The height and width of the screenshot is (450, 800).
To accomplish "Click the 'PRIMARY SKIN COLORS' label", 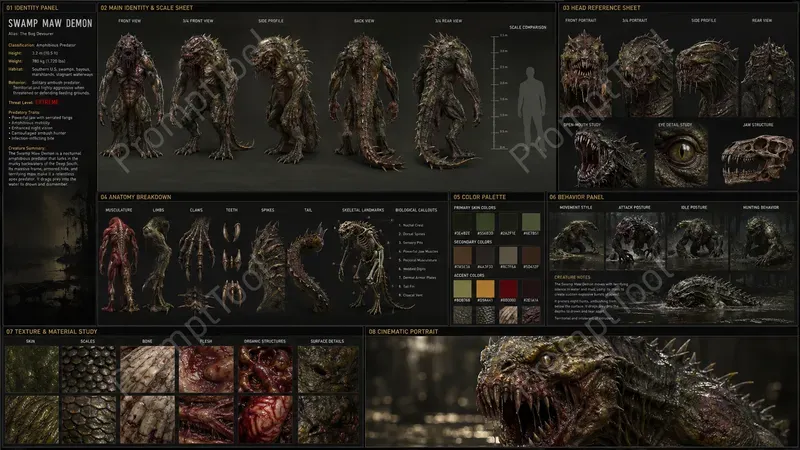I will pos(474,208).
